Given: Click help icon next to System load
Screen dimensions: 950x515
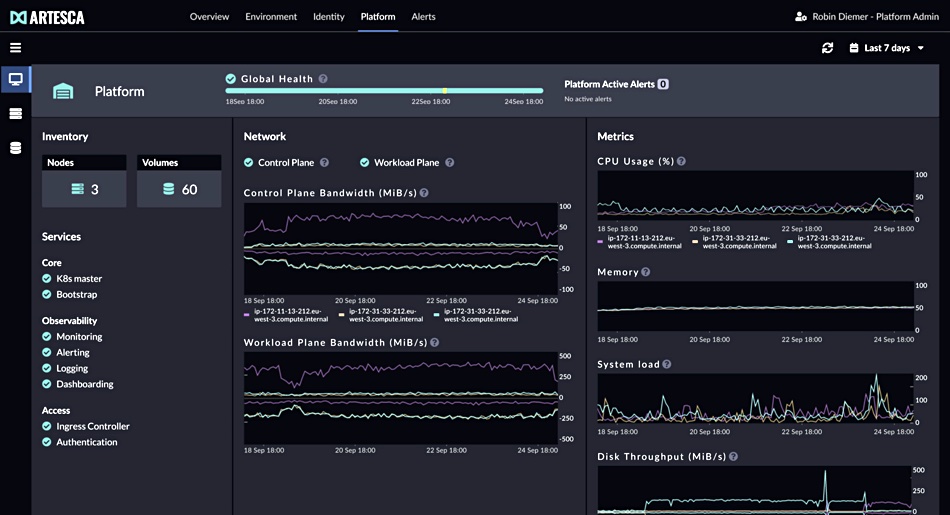Looking at the screenshot, I should click(666, 364).
